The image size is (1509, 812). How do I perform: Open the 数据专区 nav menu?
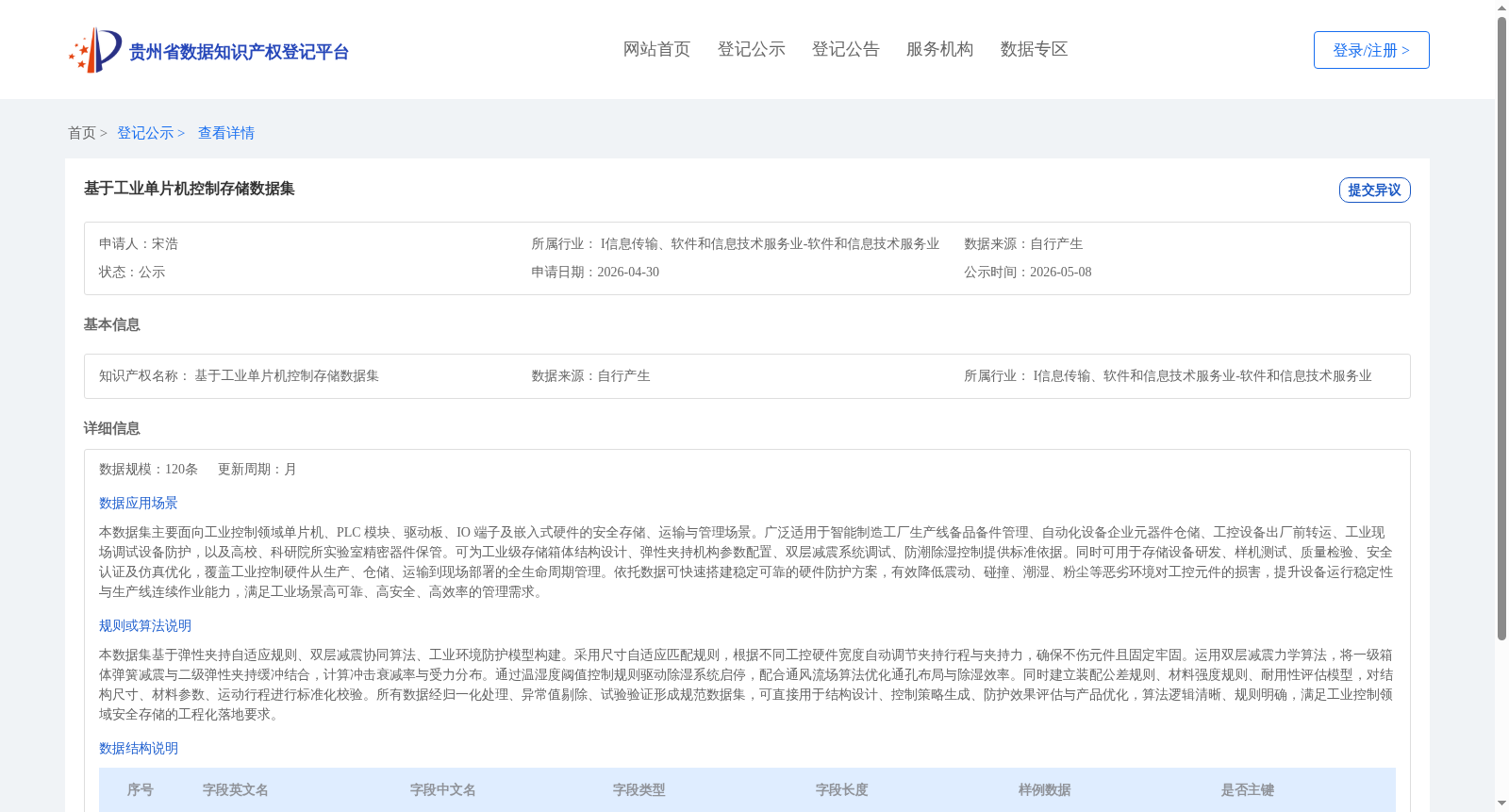1035,49
